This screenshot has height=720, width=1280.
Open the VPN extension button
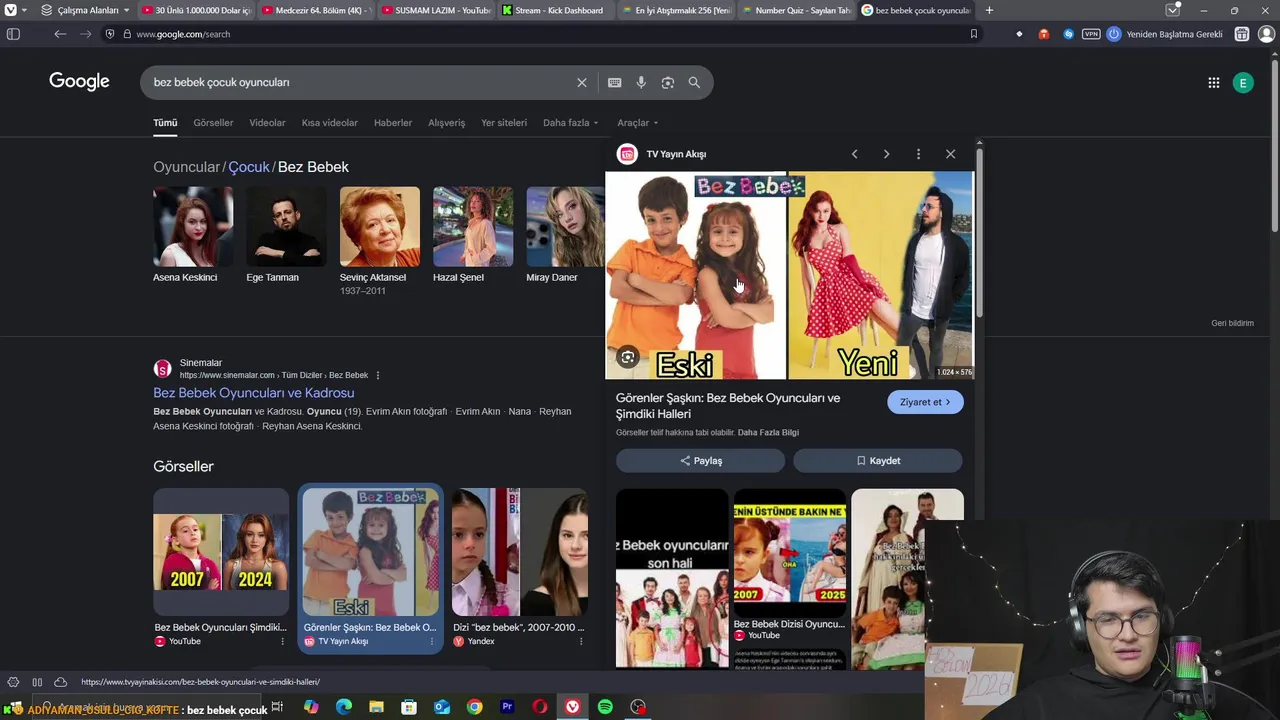coord(1091,34)
